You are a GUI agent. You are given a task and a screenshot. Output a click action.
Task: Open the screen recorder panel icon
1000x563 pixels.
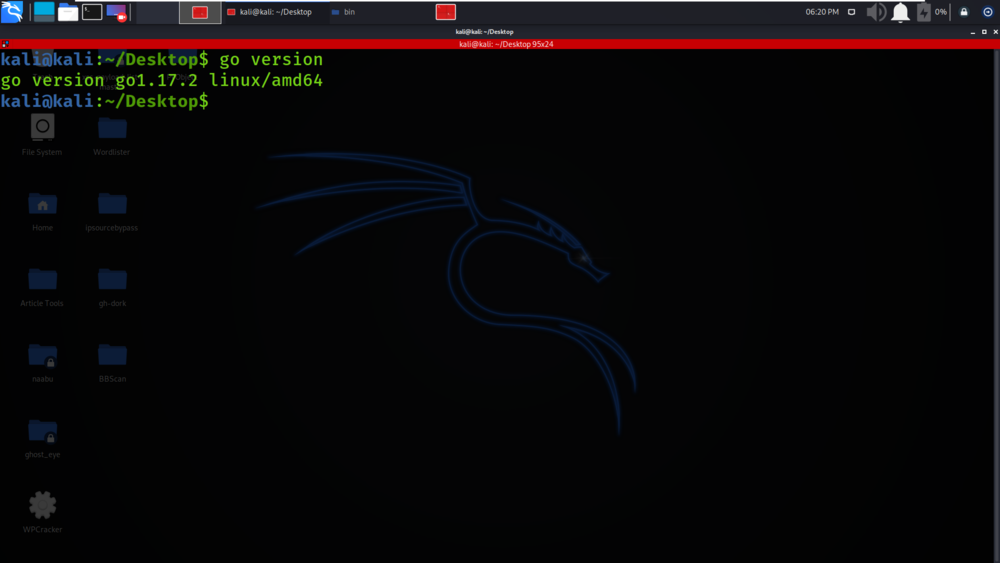click(117, 12)
